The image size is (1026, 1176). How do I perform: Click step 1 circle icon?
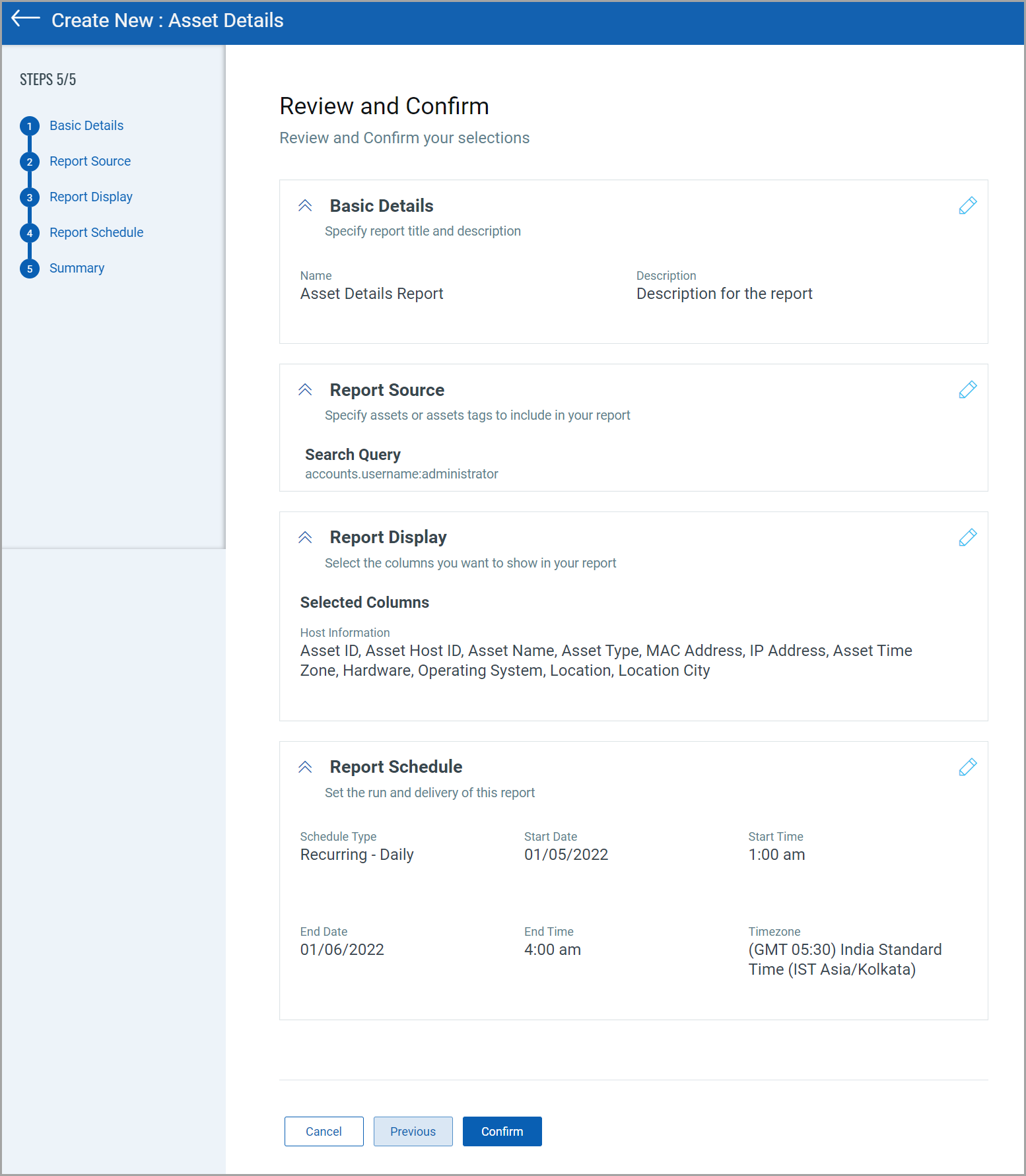(30, 126)
